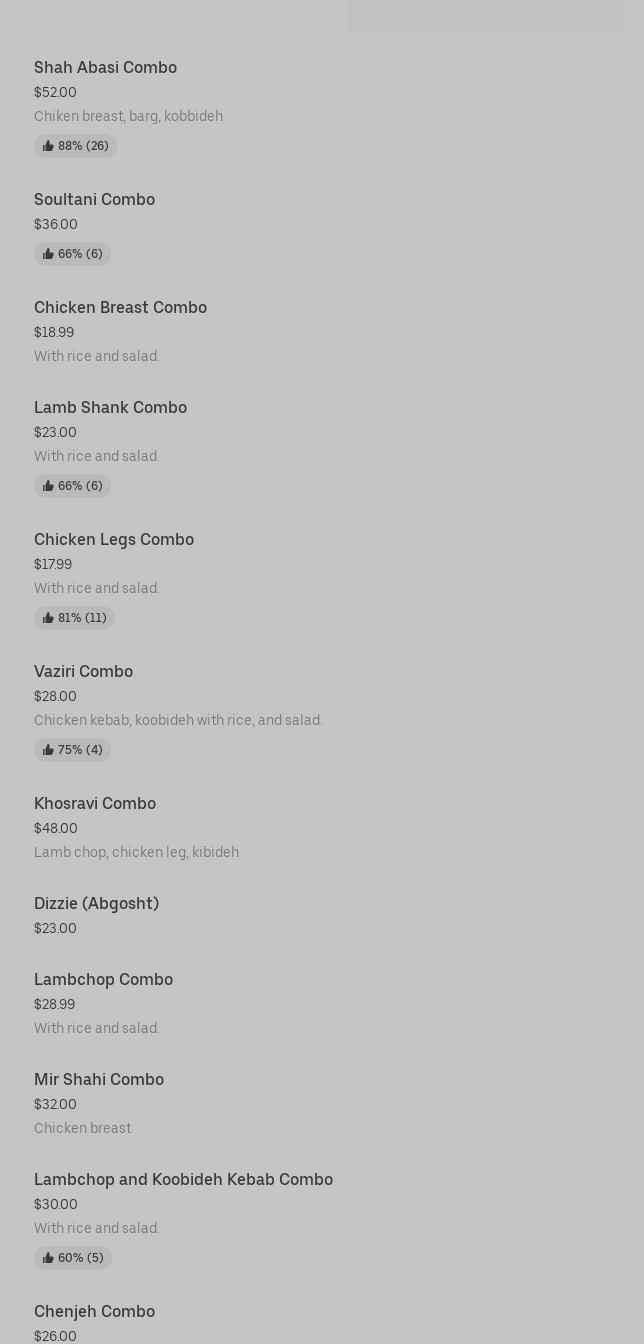Open Dizzie (Abgosht) menu item
This screenshot has width=644, height=1344.
click(96, 903)
